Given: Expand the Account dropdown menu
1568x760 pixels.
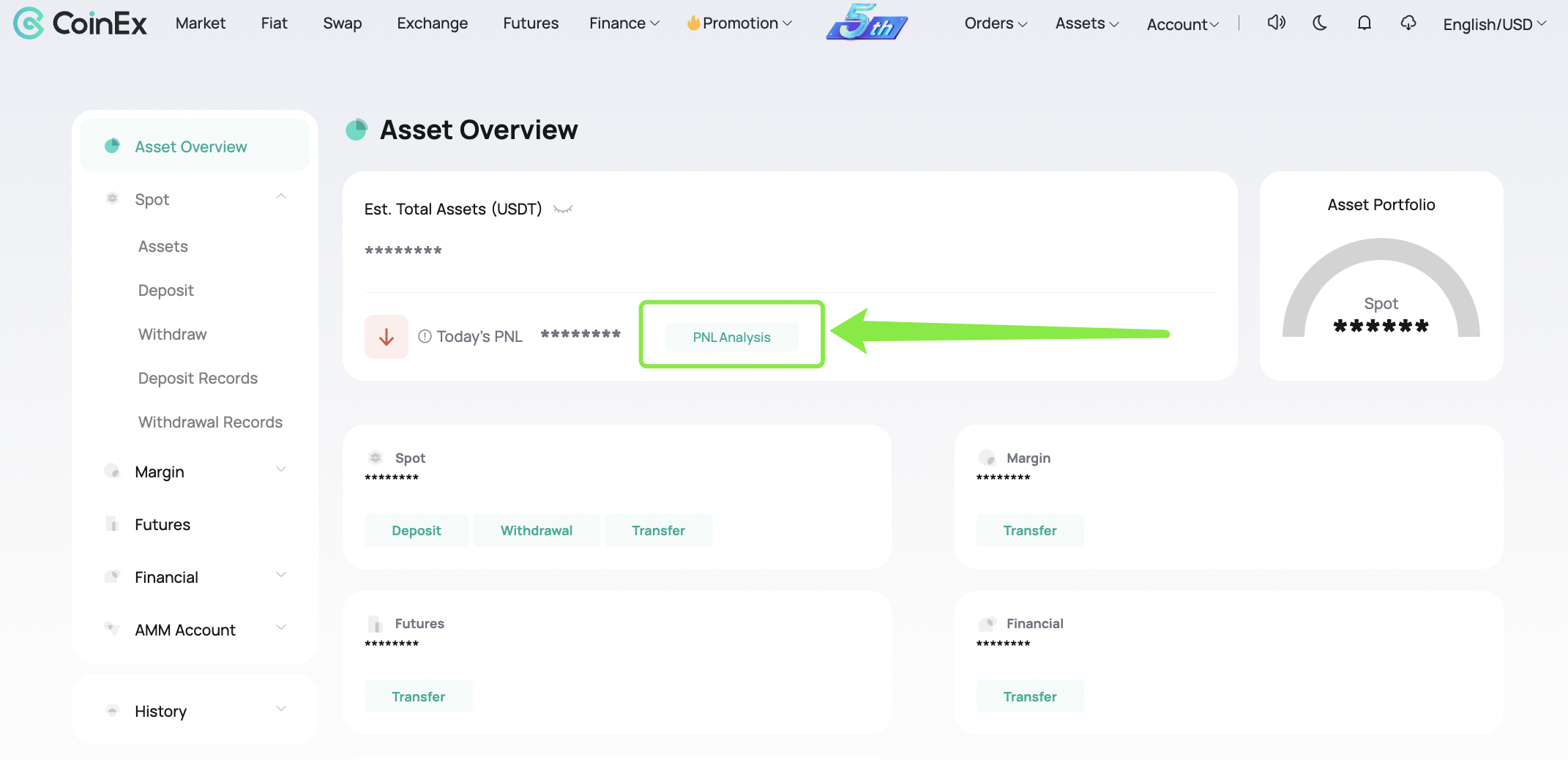Looking at the screenshot, I should [x=1181, y=24].
